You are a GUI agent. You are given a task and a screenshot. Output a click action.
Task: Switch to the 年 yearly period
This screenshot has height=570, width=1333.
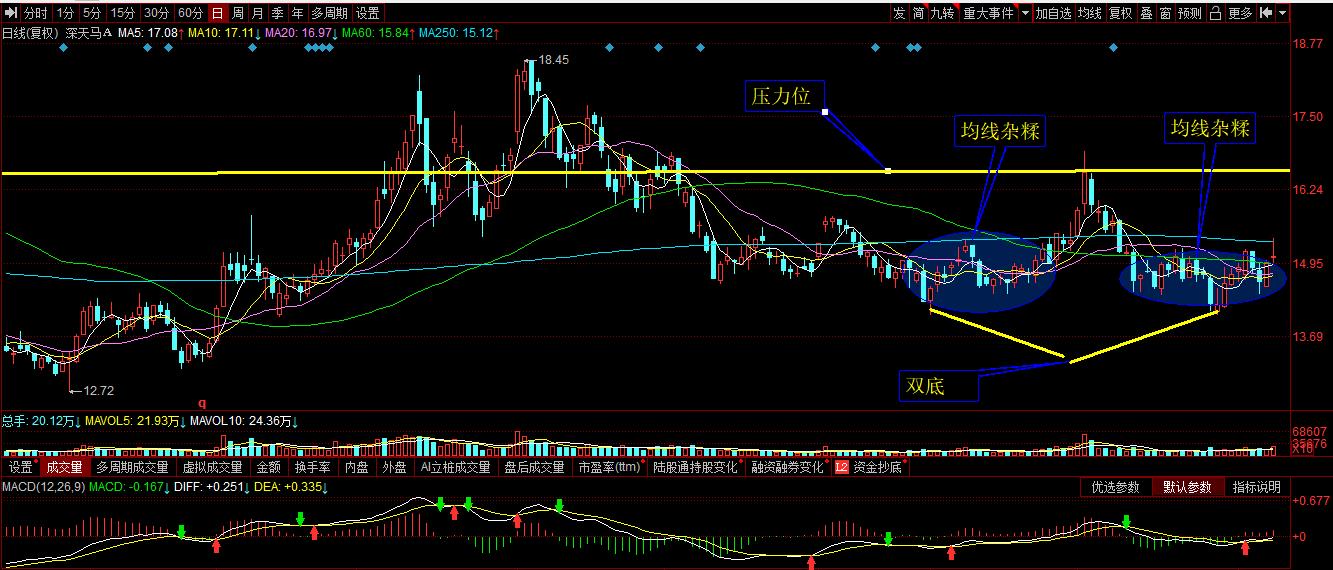click(298, 13)
